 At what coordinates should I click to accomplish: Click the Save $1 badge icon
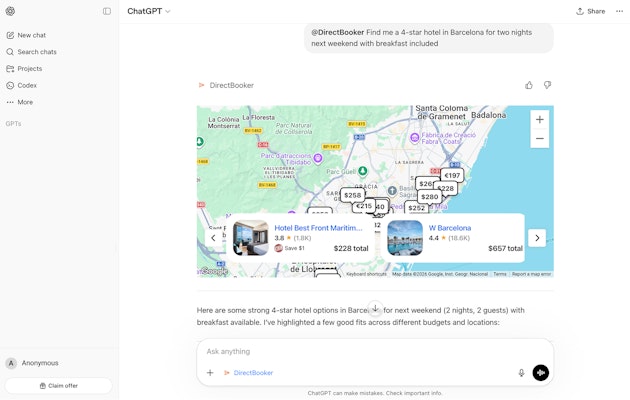click(x=278, y=248)
